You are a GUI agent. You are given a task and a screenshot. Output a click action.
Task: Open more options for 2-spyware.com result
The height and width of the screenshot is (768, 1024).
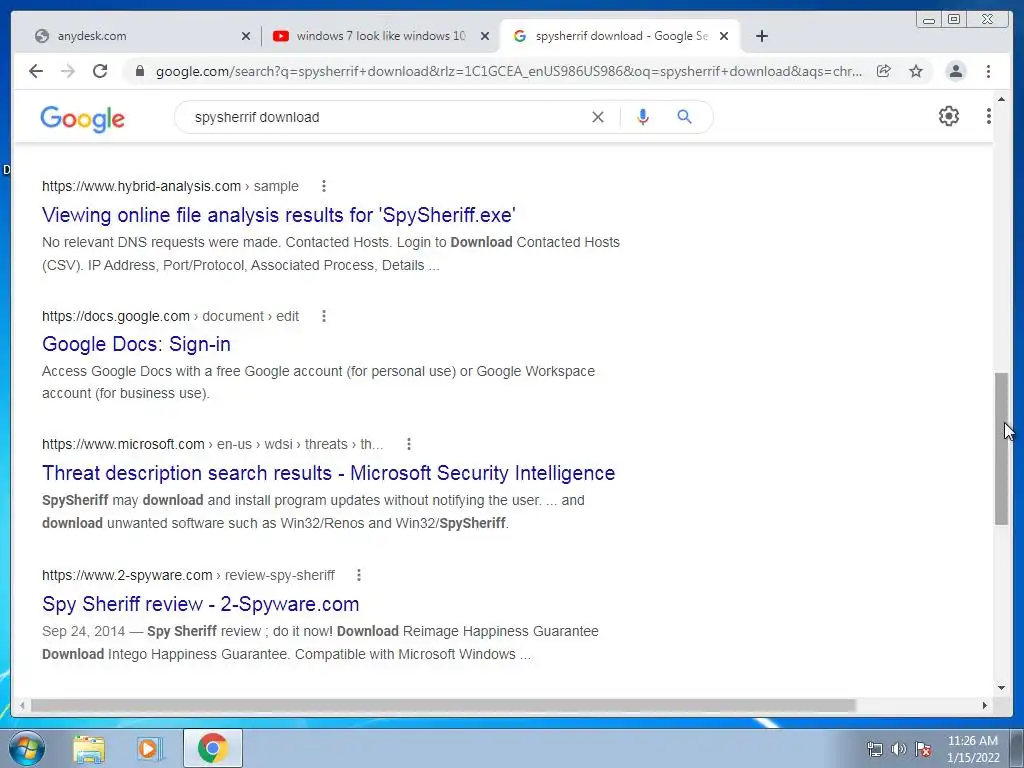[359, 575]
